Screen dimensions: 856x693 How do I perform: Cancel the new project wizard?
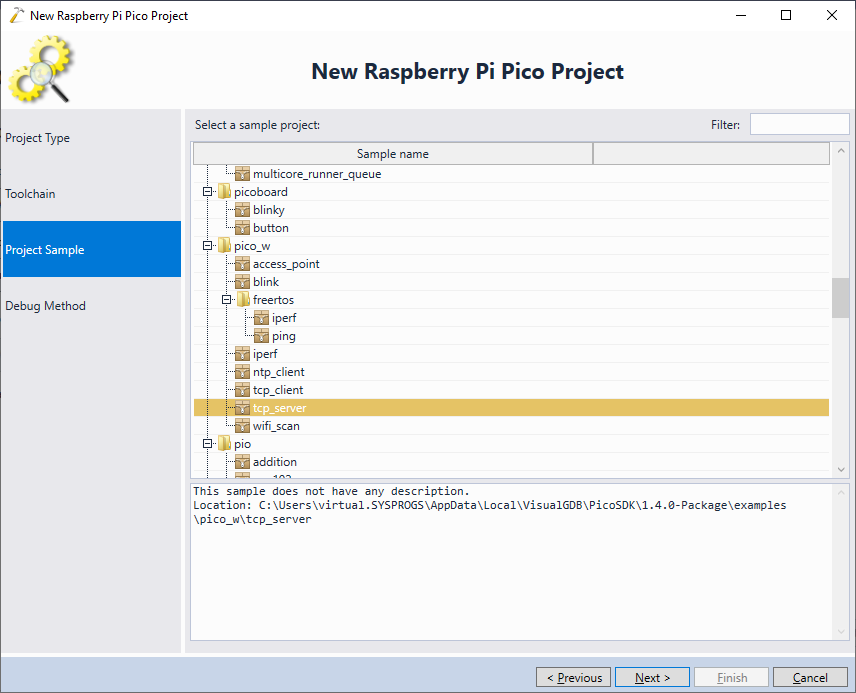[x=810, y=678]
